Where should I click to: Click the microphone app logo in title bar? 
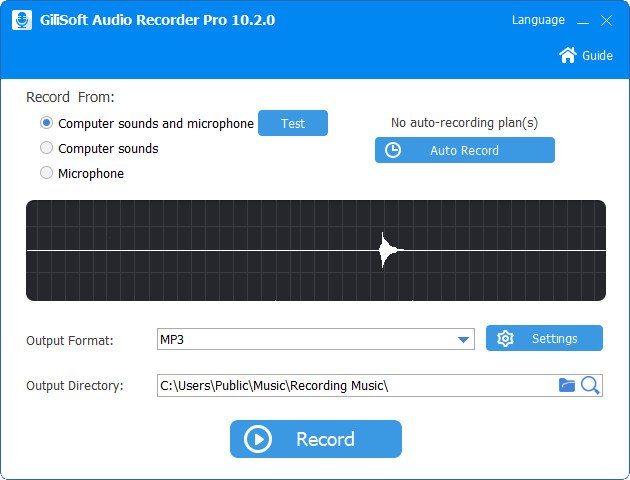(22, 20)
